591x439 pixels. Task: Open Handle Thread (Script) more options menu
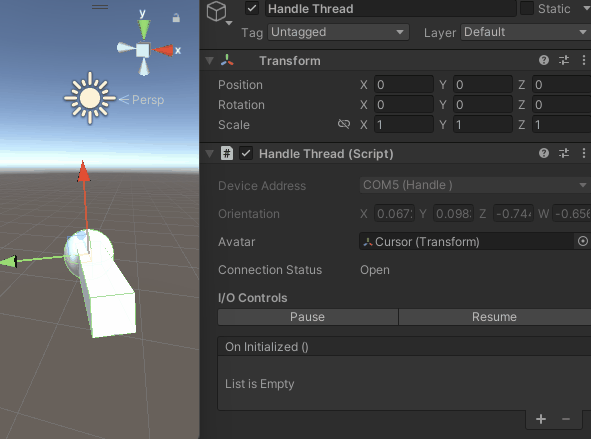click(583, 153)
